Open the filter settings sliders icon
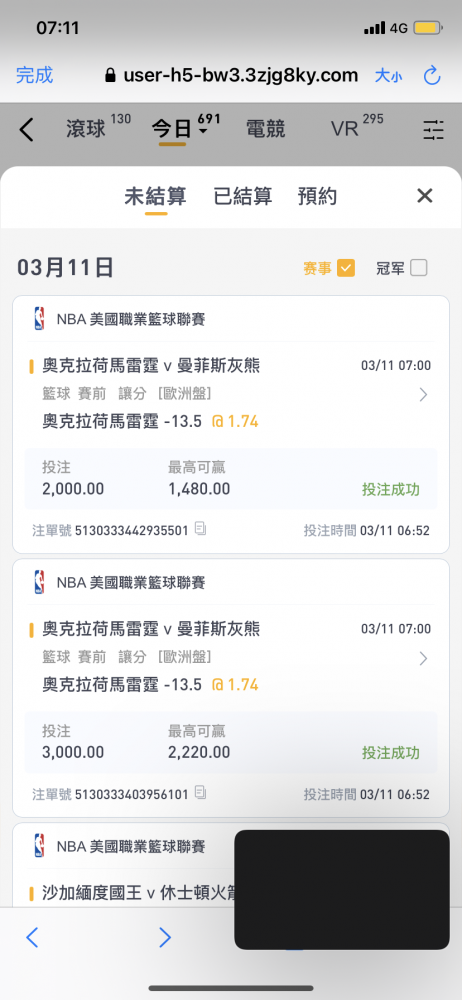The image size is (462, 1000). [x=433, y=129]
